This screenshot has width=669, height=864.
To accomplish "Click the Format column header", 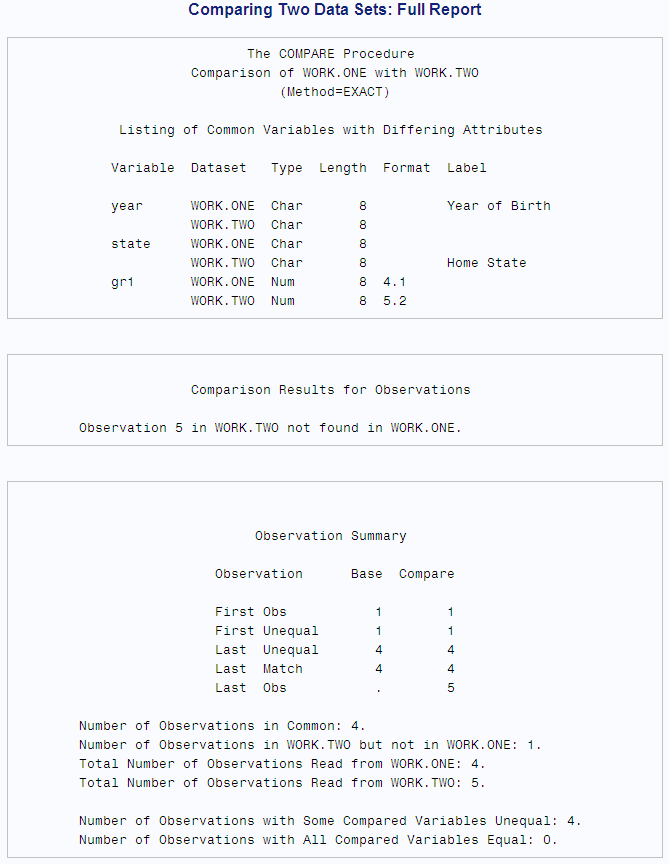I will [x=406, y=168].
